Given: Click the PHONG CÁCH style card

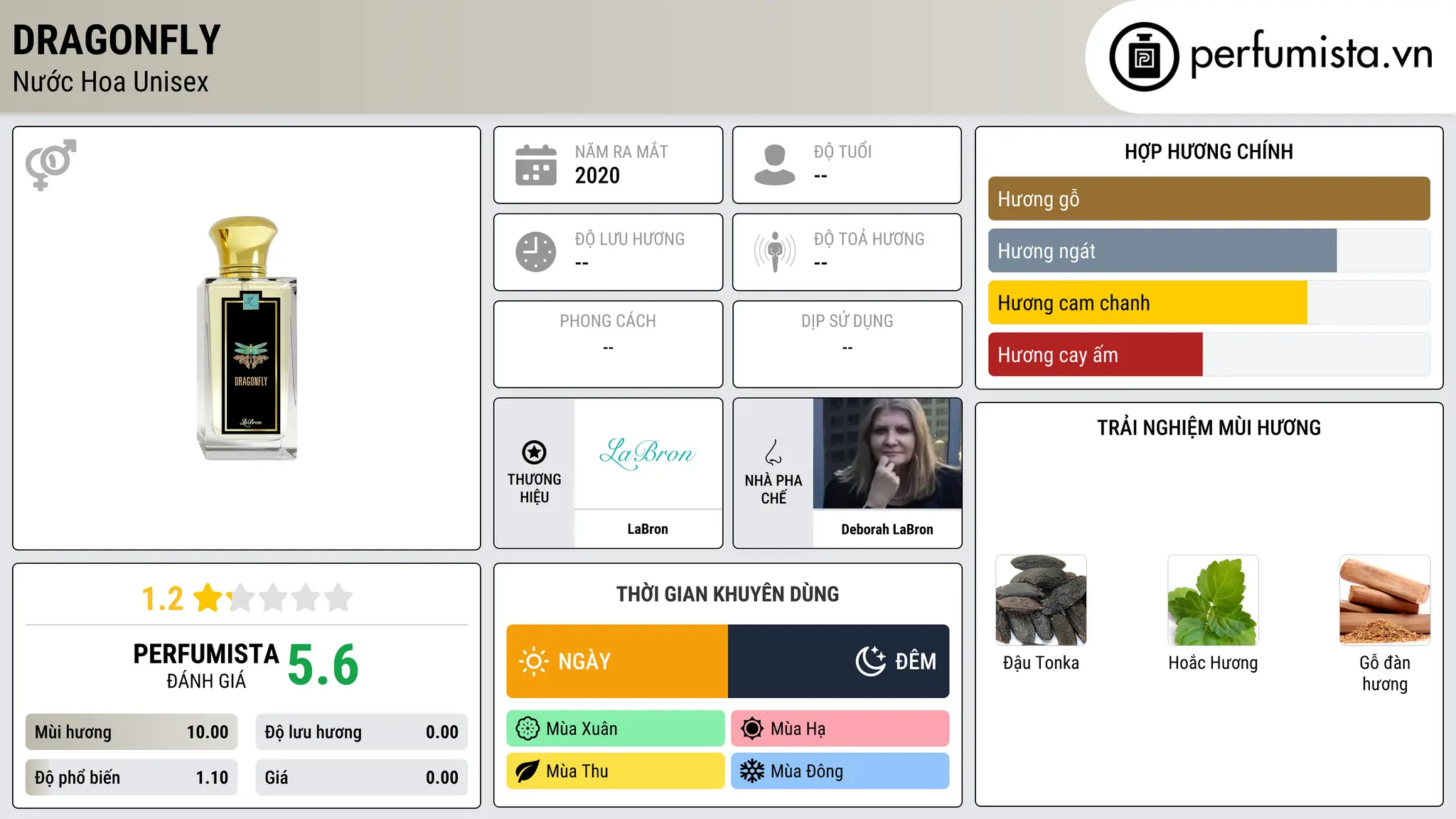Looking at the screenshot, I should (x=608, y=344).
